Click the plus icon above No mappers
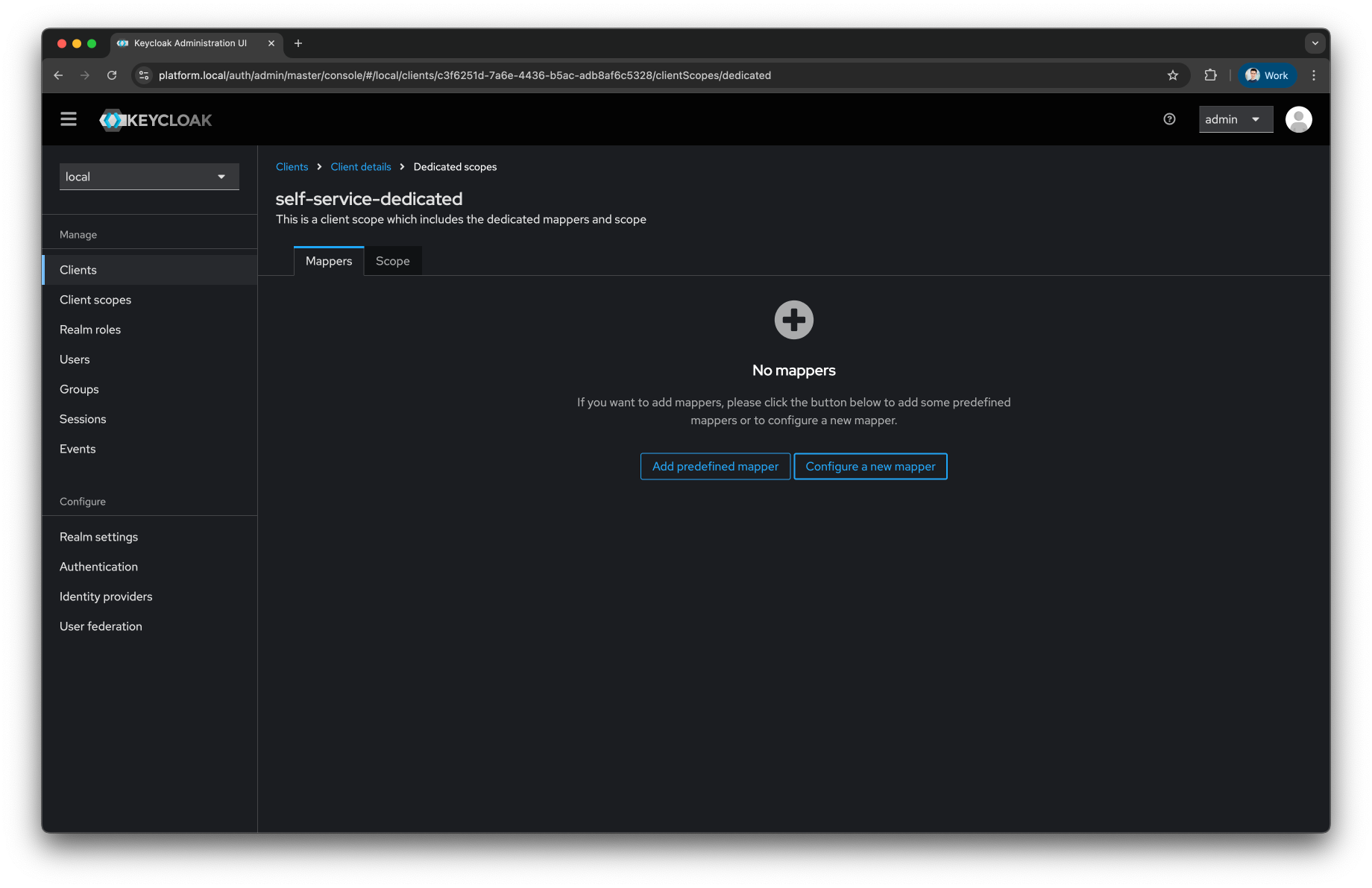The width and height of the screenshot is (1372, 888). pos(793,319)
